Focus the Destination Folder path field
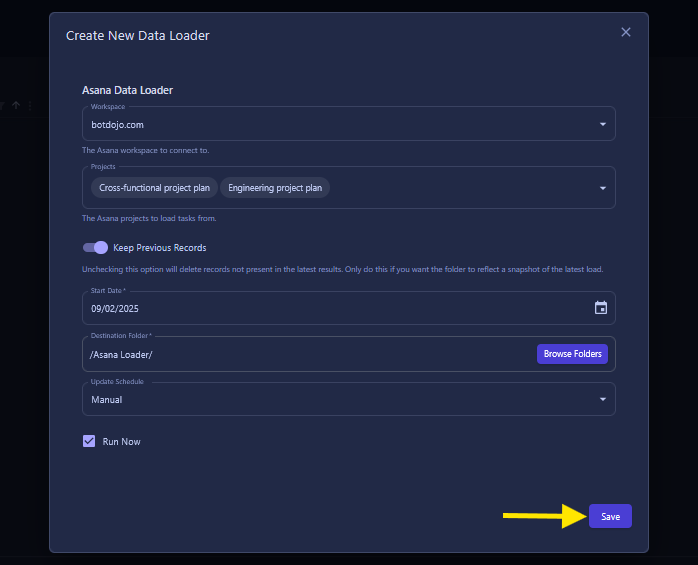The height and width of the screenshot is (565, 698). point(300,355)
